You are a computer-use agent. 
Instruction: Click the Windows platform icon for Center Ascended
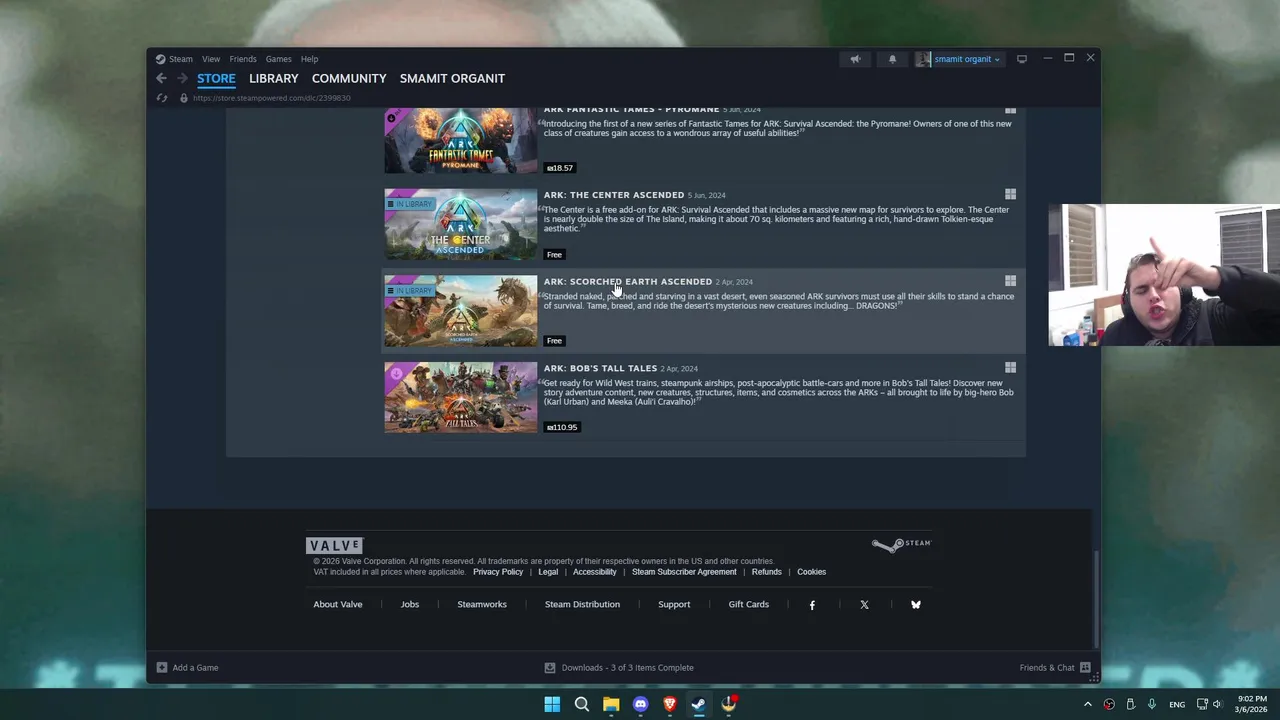(x=1010, y=194)
